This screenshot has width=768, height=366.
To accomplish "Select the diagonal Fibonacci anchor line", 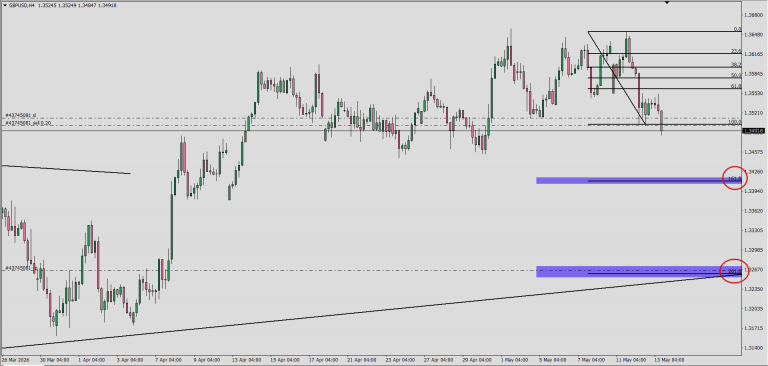I will pos(617,78).
